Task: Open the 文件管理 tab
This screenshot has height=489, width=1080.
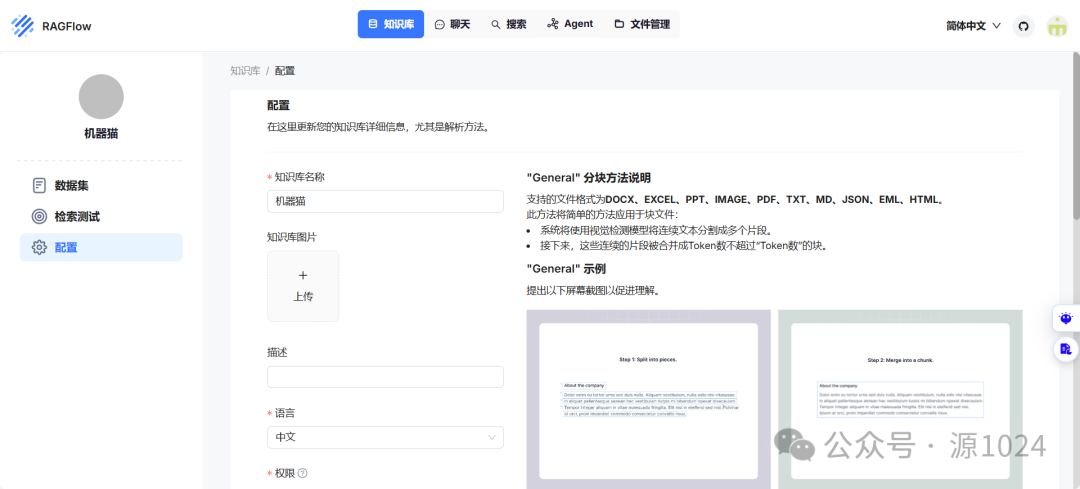Action: pos(642,24)
